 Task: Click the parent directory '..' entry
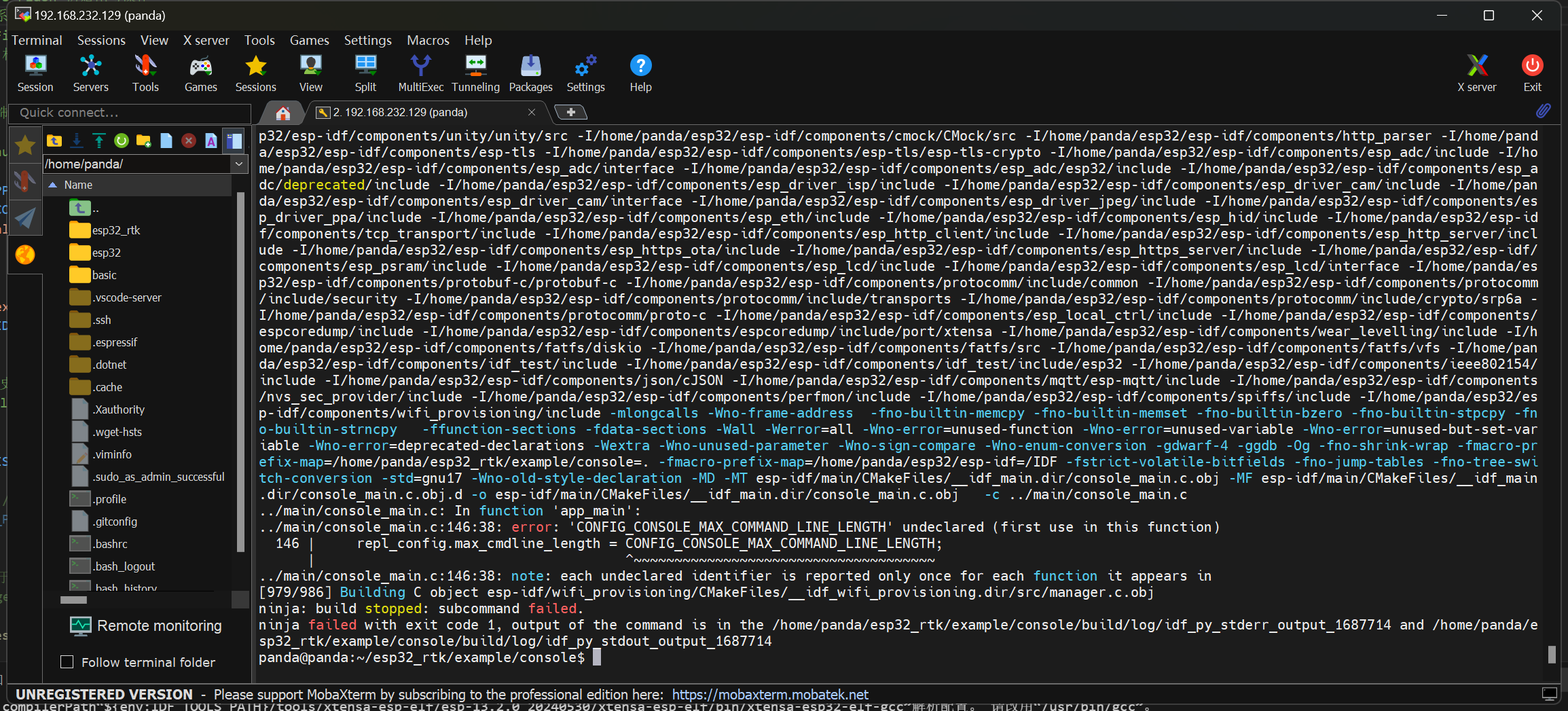coord(85,208)
